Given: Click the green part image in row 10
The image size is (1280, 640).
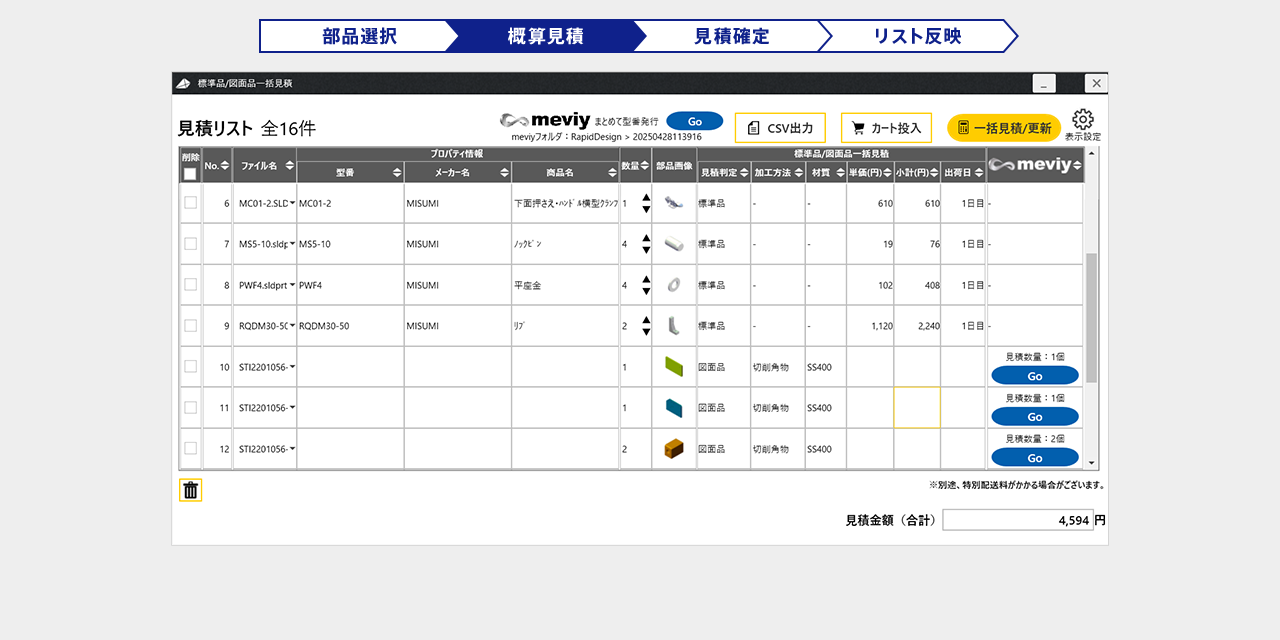Looking at the screenshot, I should tap(673, 367).
